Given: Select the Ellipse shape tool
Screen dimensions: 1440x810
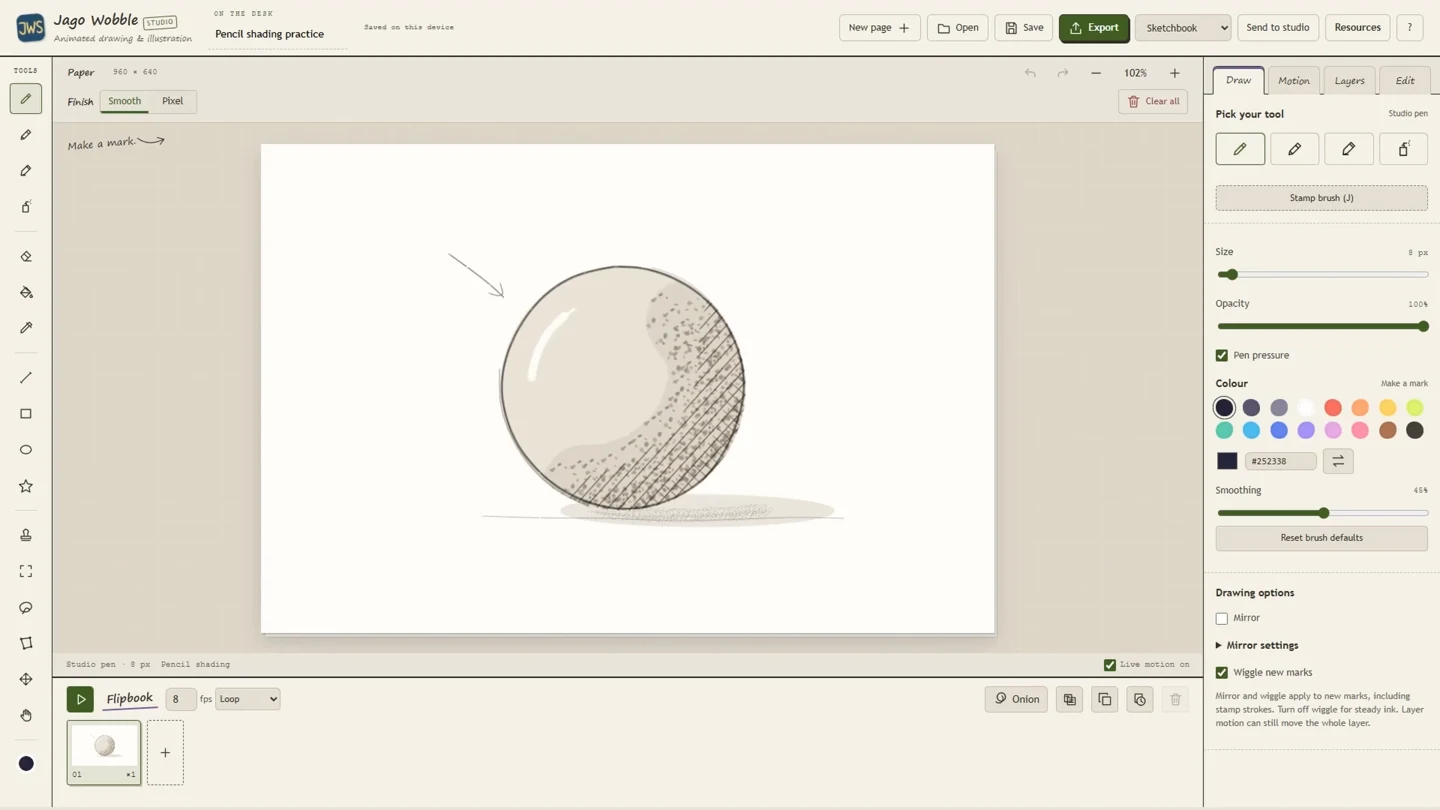Looking at the screenshot, I should click(26, 450).
